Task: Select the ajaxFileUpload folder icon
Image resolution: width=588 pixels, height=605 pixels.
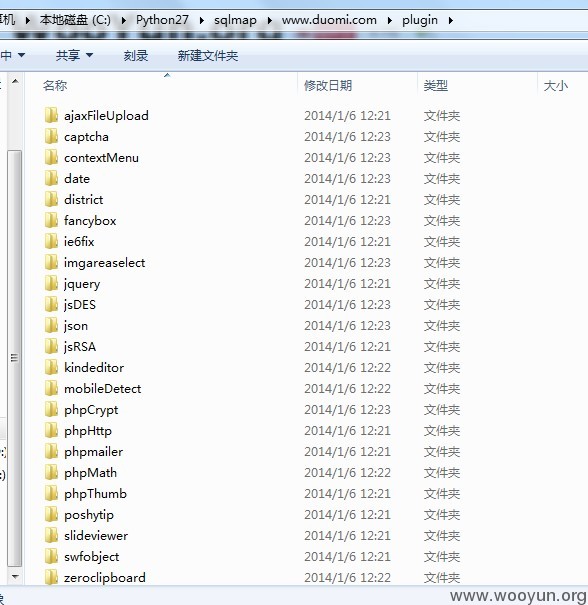Action: 51,115
